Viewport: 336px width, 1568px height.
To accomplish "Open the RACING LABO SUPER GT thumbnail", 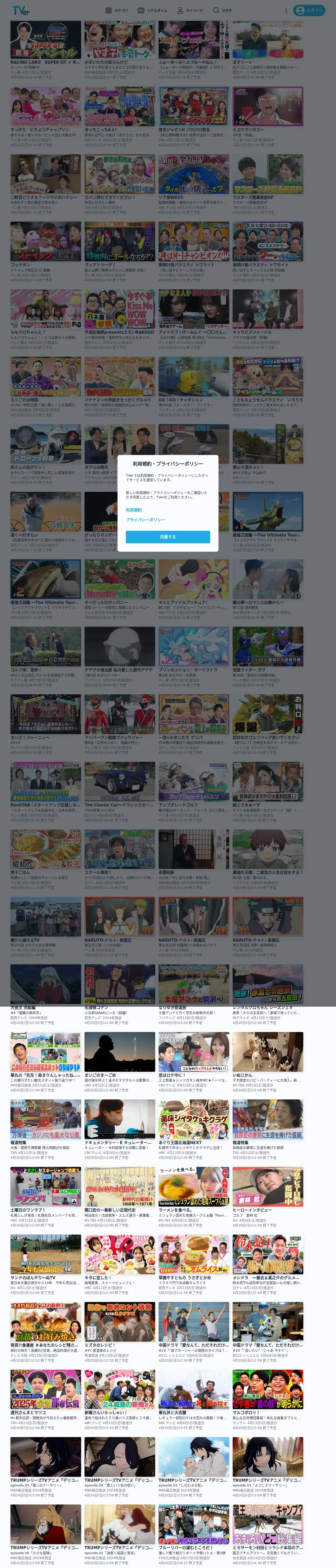I will [x=46, y=39].
